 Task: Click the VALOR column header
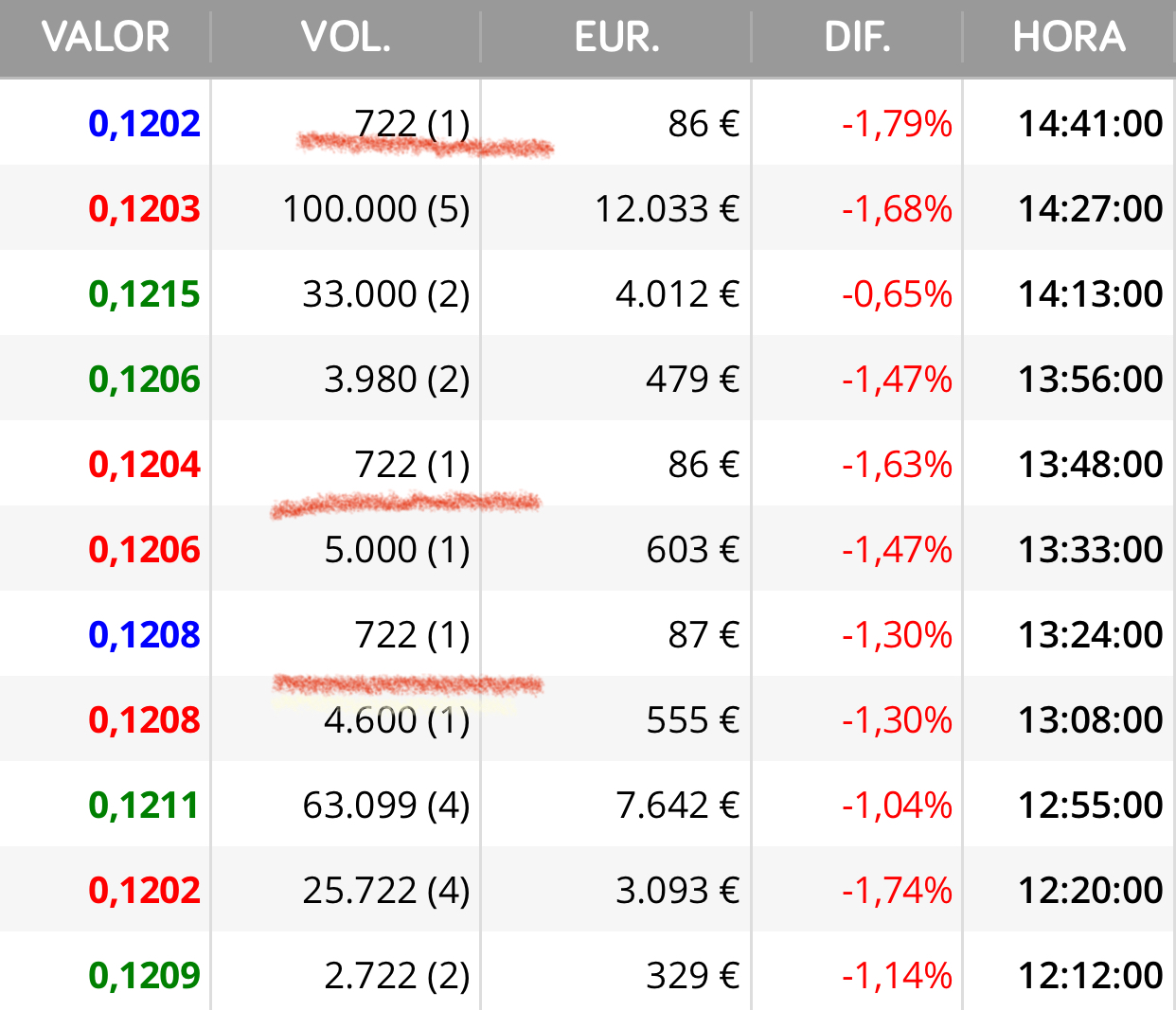click(105, 37)
